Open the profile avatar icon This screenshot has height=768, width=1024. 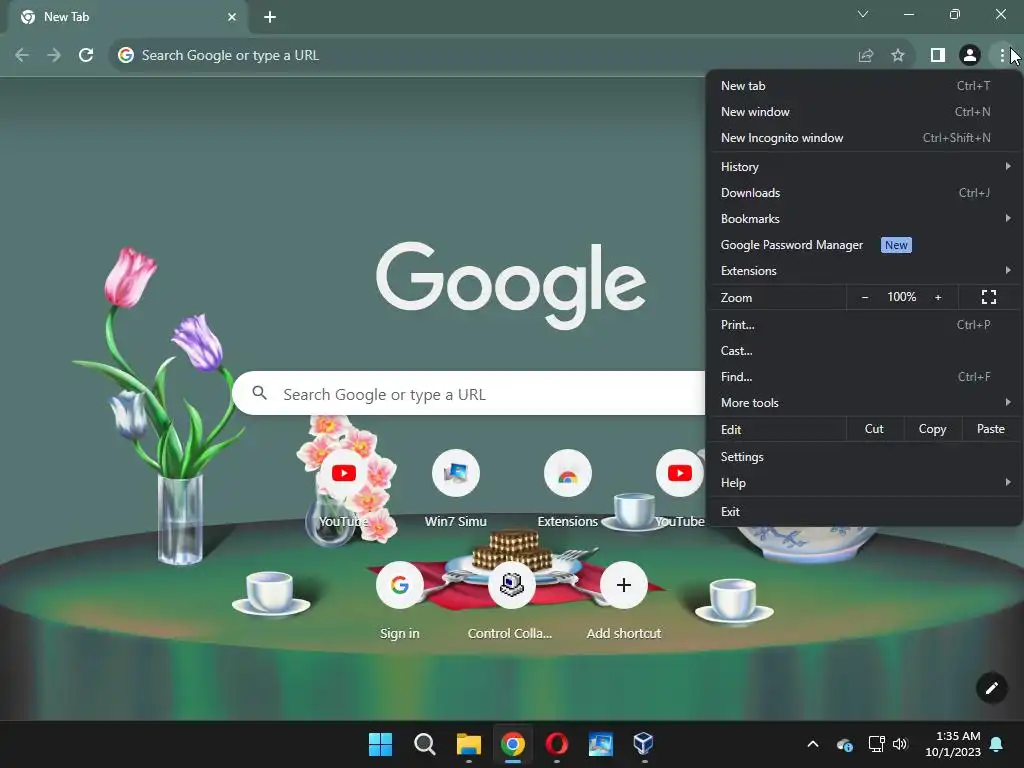970,56
